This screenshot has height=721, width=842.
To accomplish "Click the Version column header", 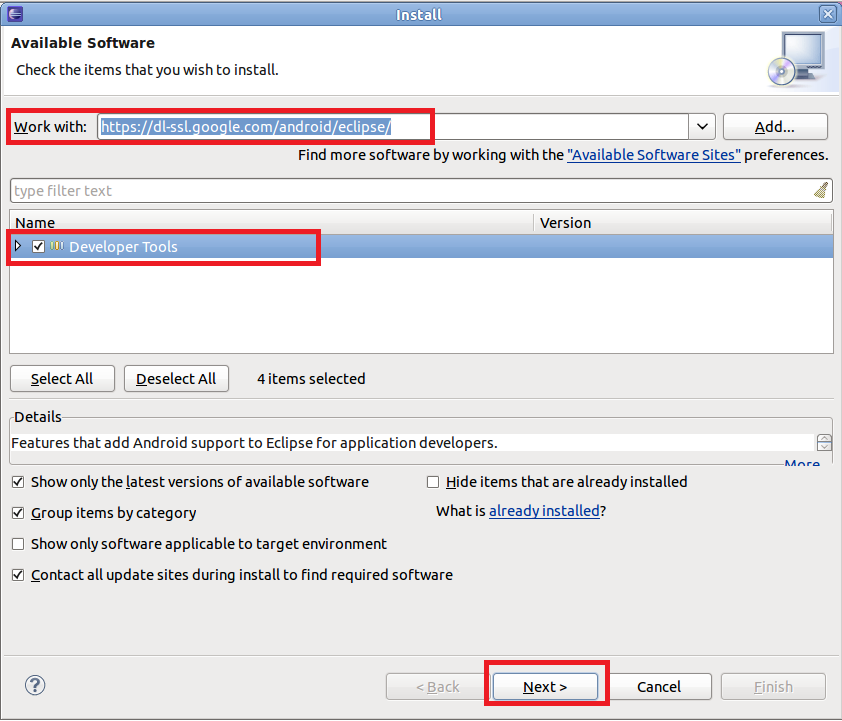I will point(683,222).
